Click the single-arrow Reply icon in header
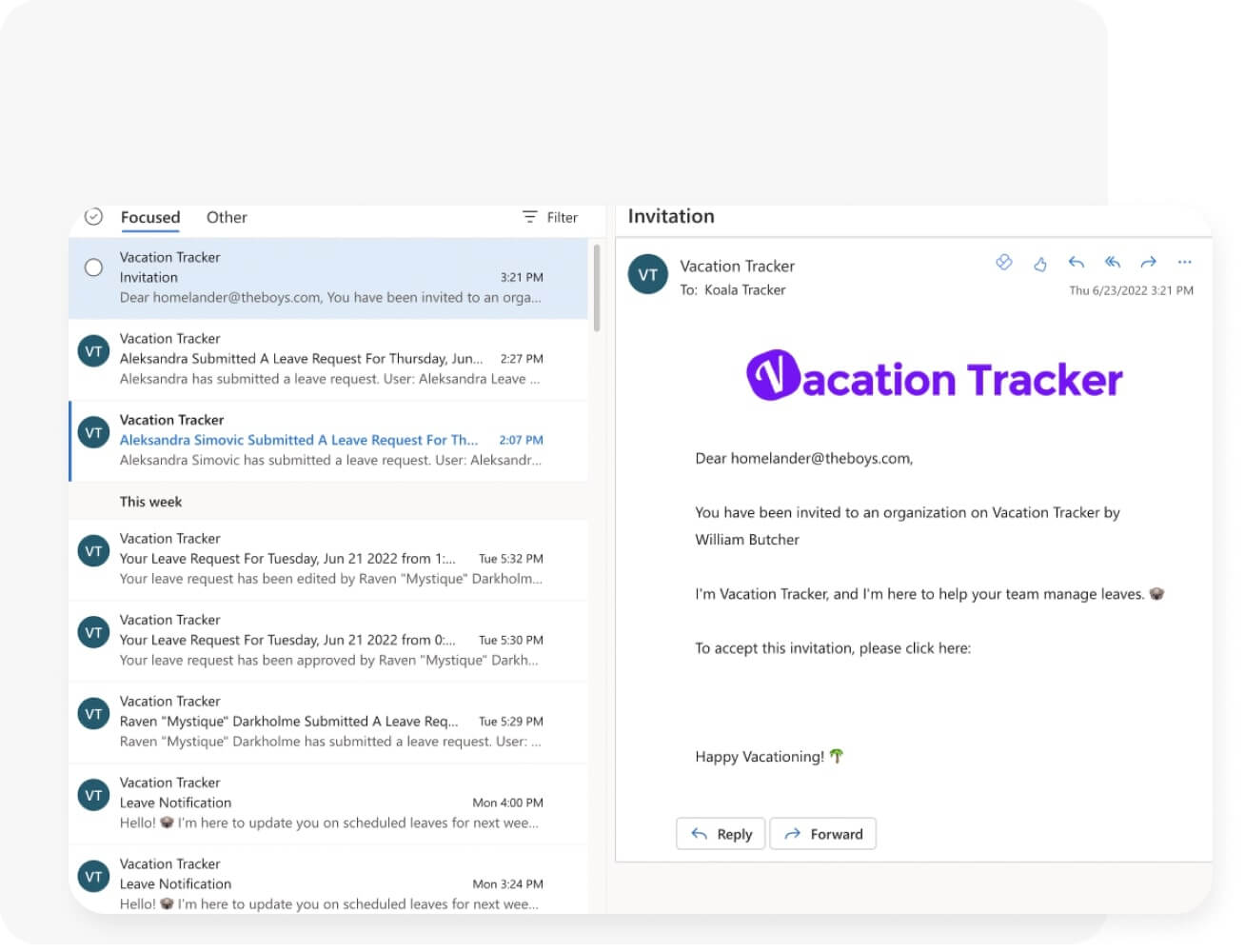 1077,263
